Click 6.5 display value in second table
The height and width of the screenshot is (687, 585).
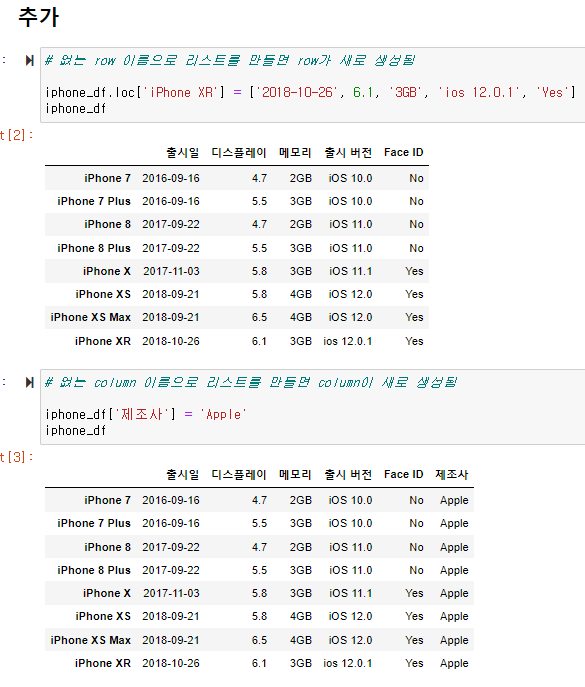[259, 640]
